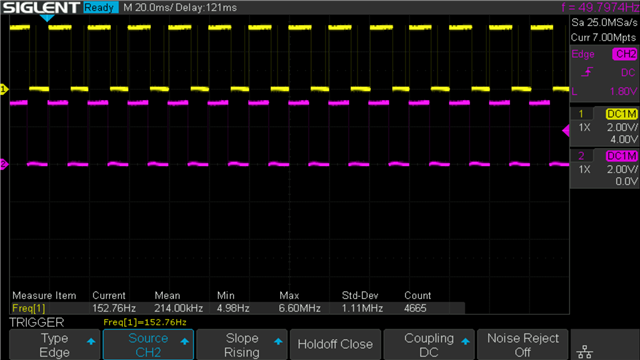Click the Max value 6.60MHz
Image resolution: width=640 pixels, height=360 pixels.
tap(299, 308)
